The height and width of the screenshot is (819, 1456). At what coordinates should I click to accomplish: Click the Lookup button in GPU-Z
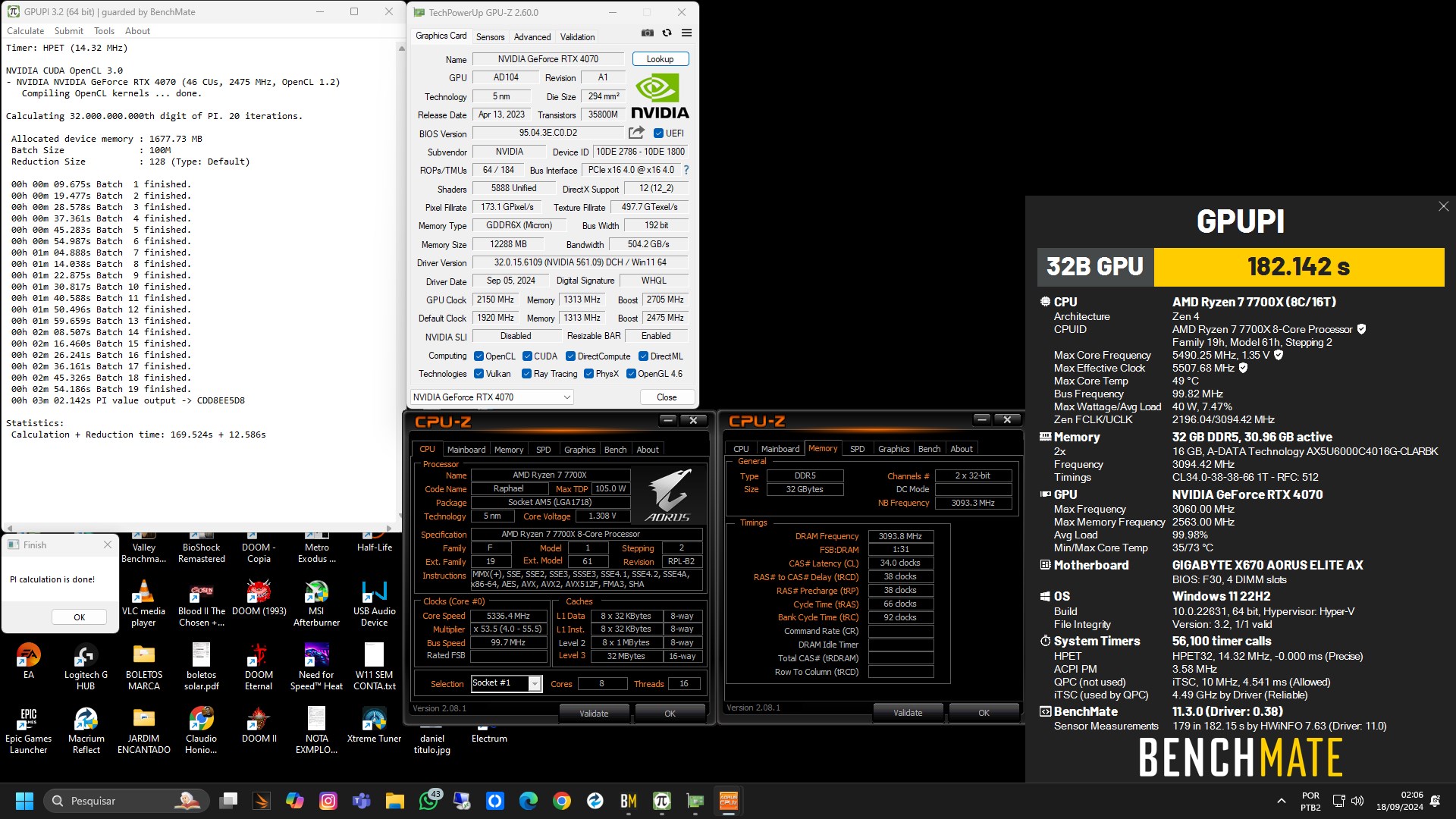pos(660,59)
